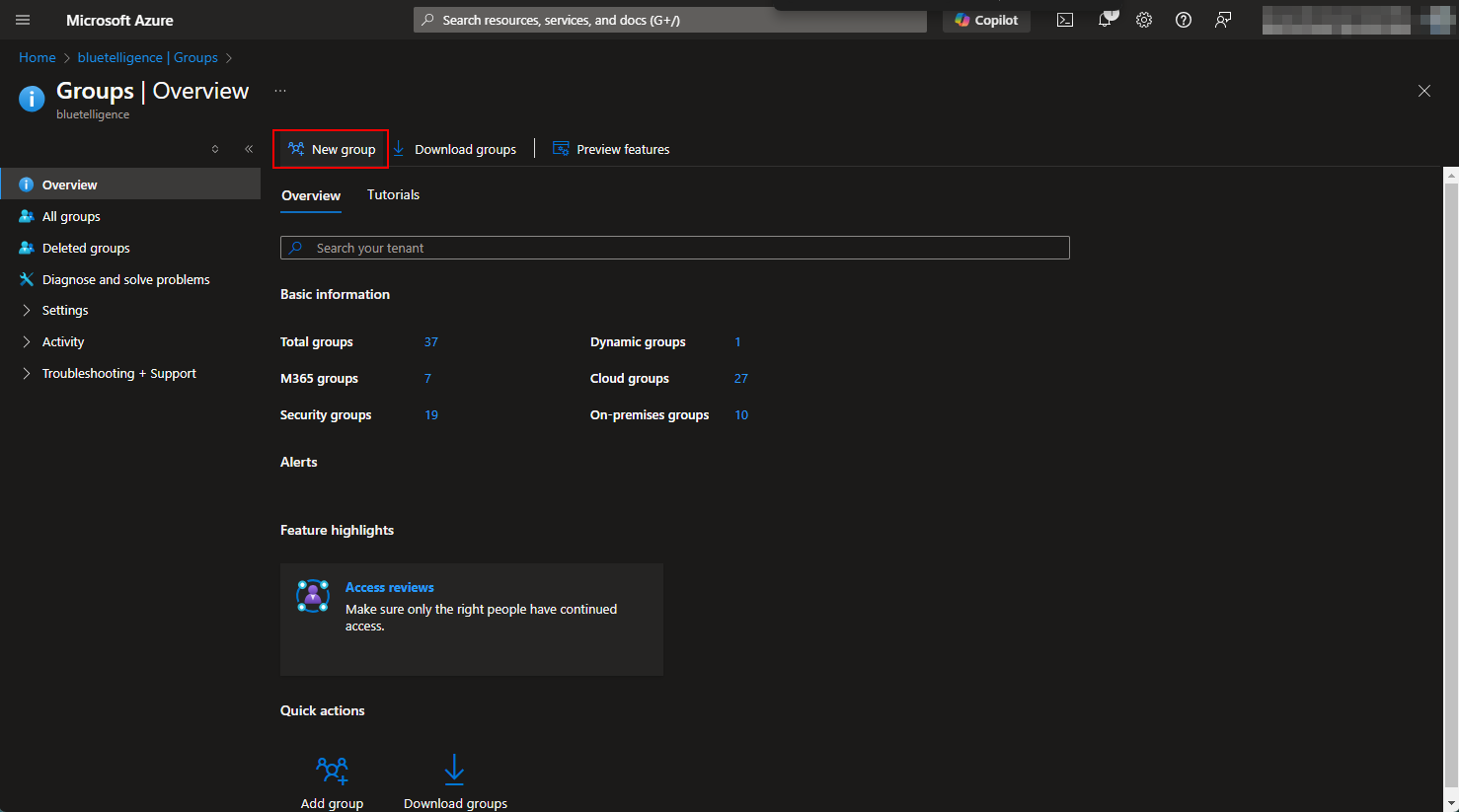Click the Add group quick action icon
The image size is (1459, 812).
pos(332,770)
